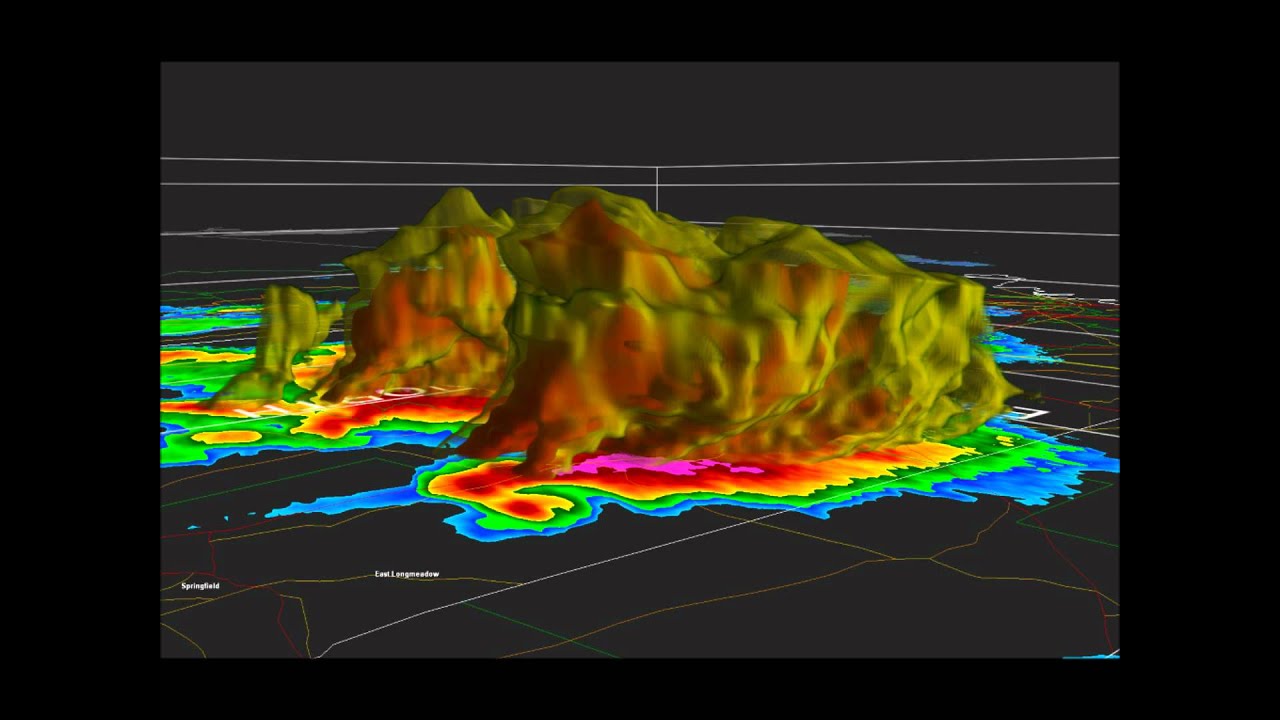The width and height of the screenshot is (1280, 720).
Task: Click the East Longmeadow map label
Action: pyautogui.click(x=407, y=574)
